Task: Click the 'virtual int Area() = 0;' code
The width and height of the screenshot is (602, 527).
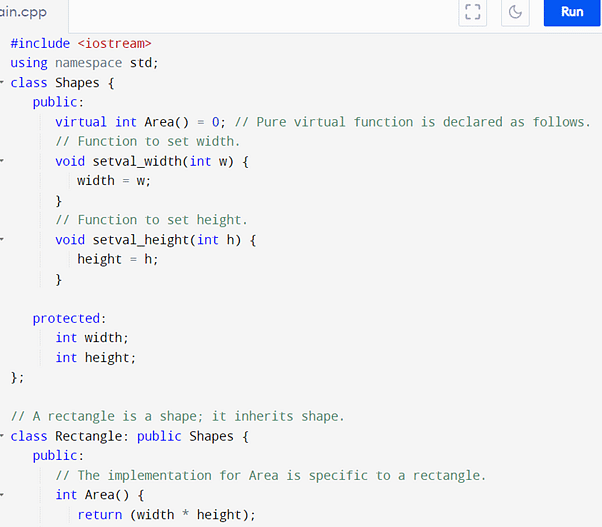Action: [x=140, y=122]
